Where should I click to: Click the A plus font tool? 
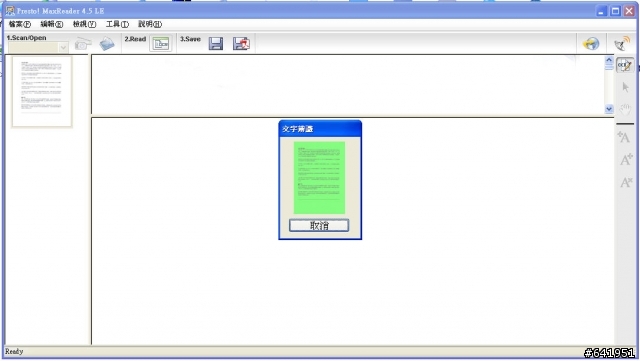[x=626, y=160]
